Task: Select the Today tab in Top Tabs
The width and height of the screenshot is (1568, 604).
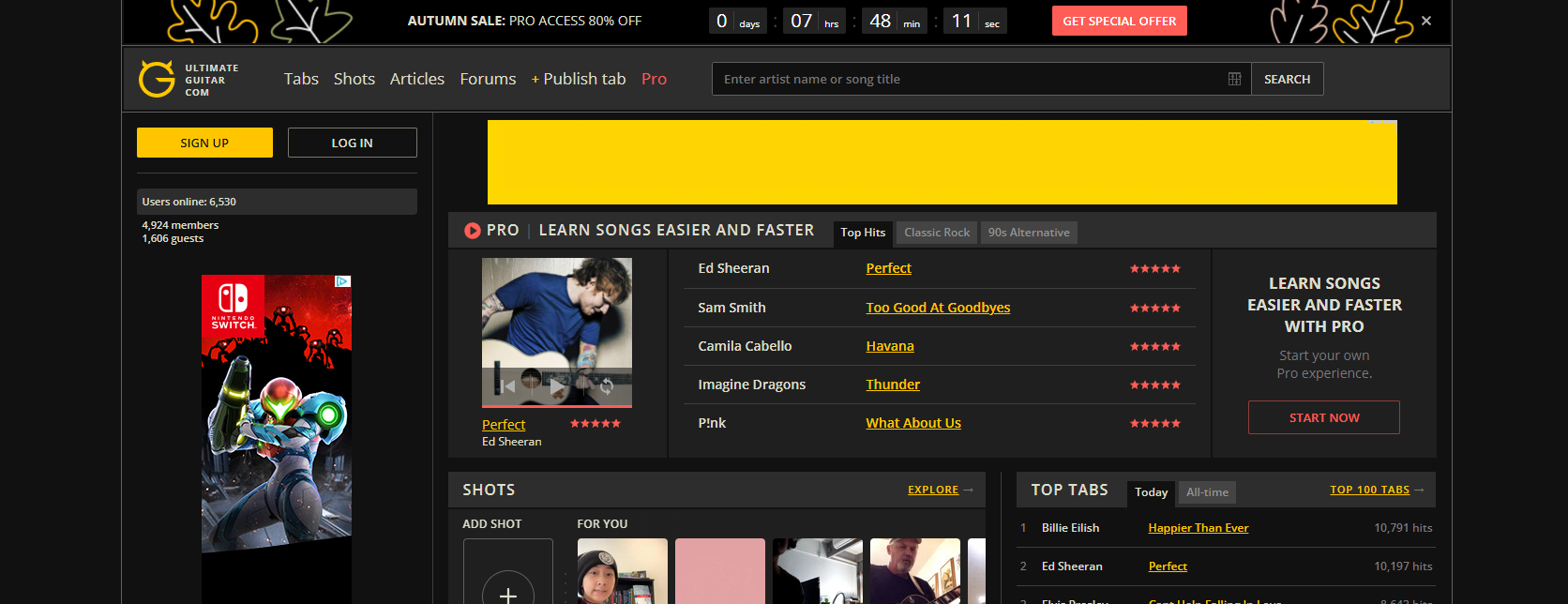Action: pyautogui.click(x=1152, y=492)
